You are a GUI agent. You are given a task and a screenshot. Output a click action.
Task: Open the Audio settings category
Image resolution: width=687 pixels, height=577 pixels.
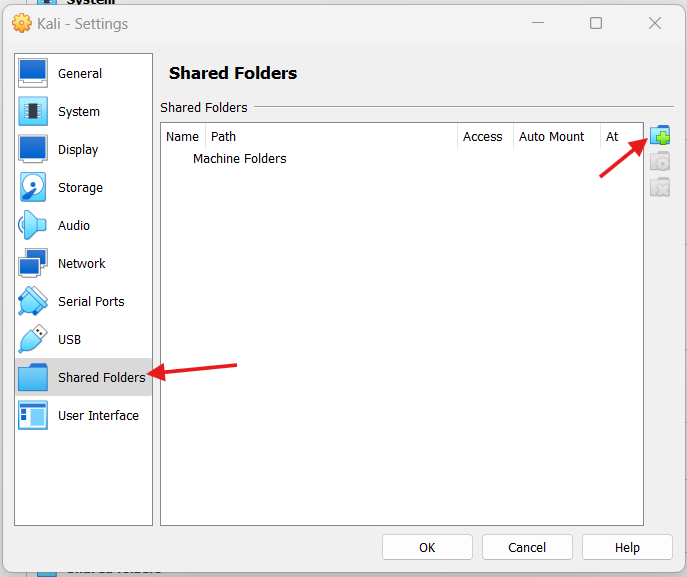(x=83, y=225)
